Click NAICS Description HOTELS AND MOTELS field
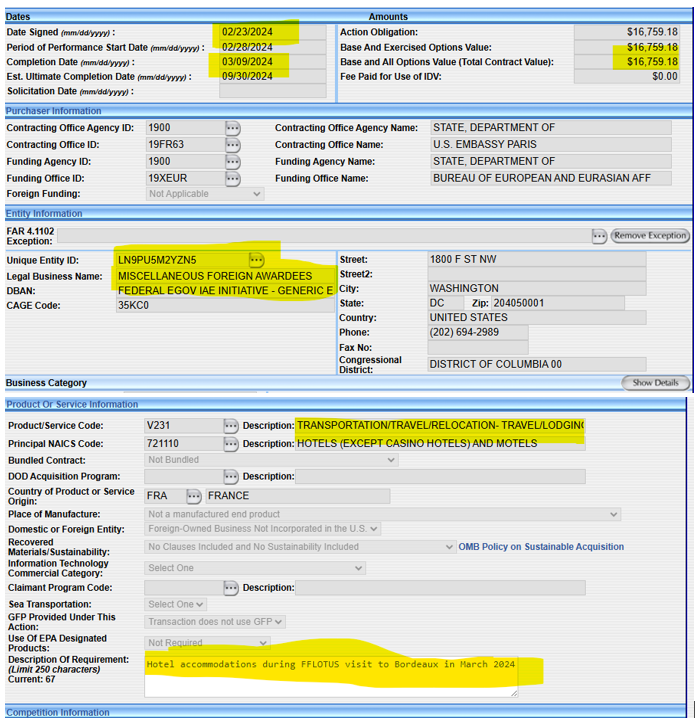Image resolution: width=697 pixels, height=720 pixels. click(440, 444)
